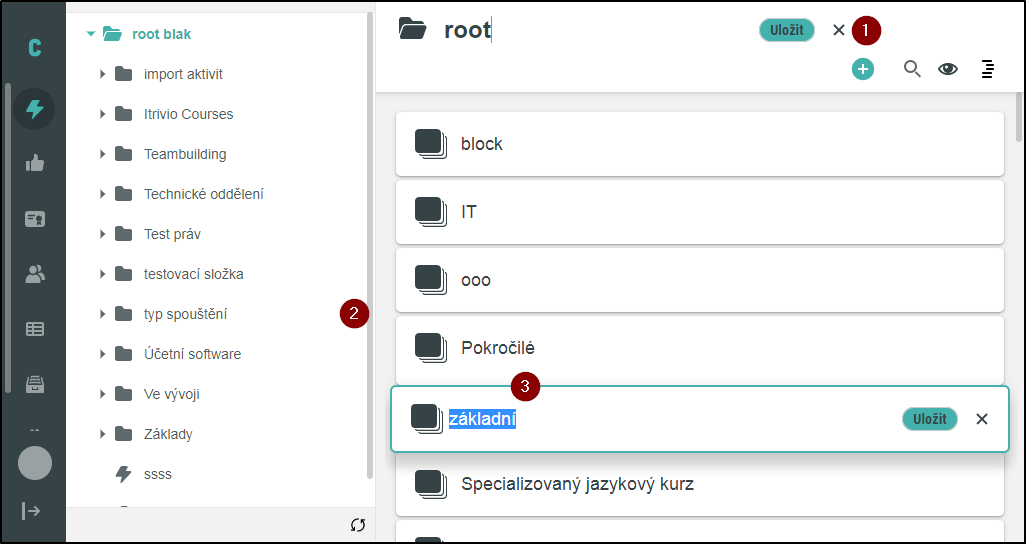
Task: Toggle visibility with the eye icon
Action: coord(947,69)
